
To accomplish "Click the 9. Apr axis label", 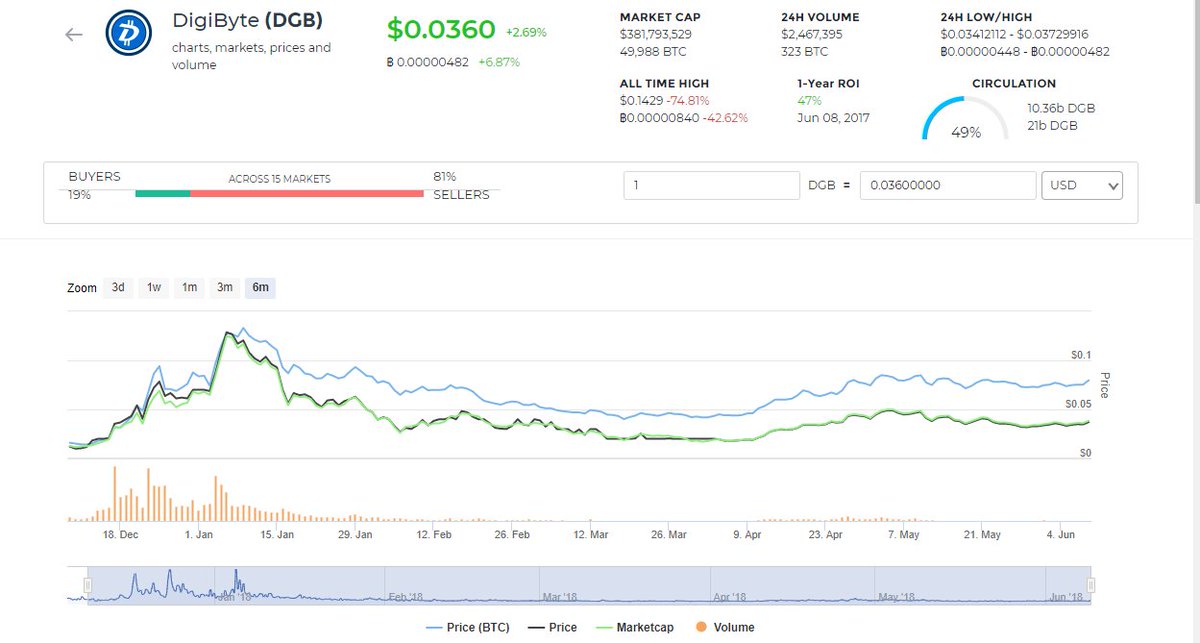I will pos(746,535).
